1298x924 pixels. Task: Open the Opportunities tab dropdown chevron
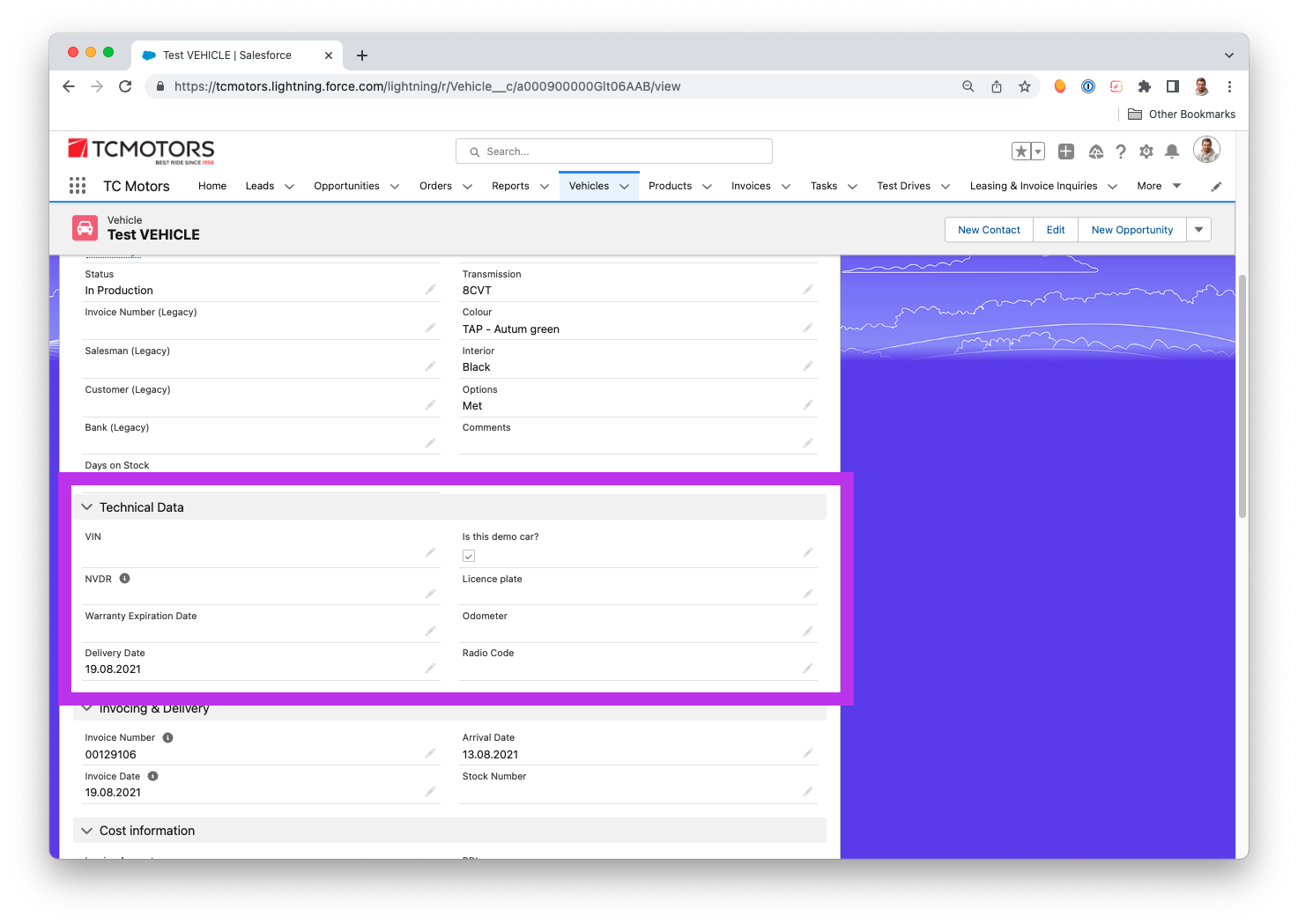pos(395,187)
